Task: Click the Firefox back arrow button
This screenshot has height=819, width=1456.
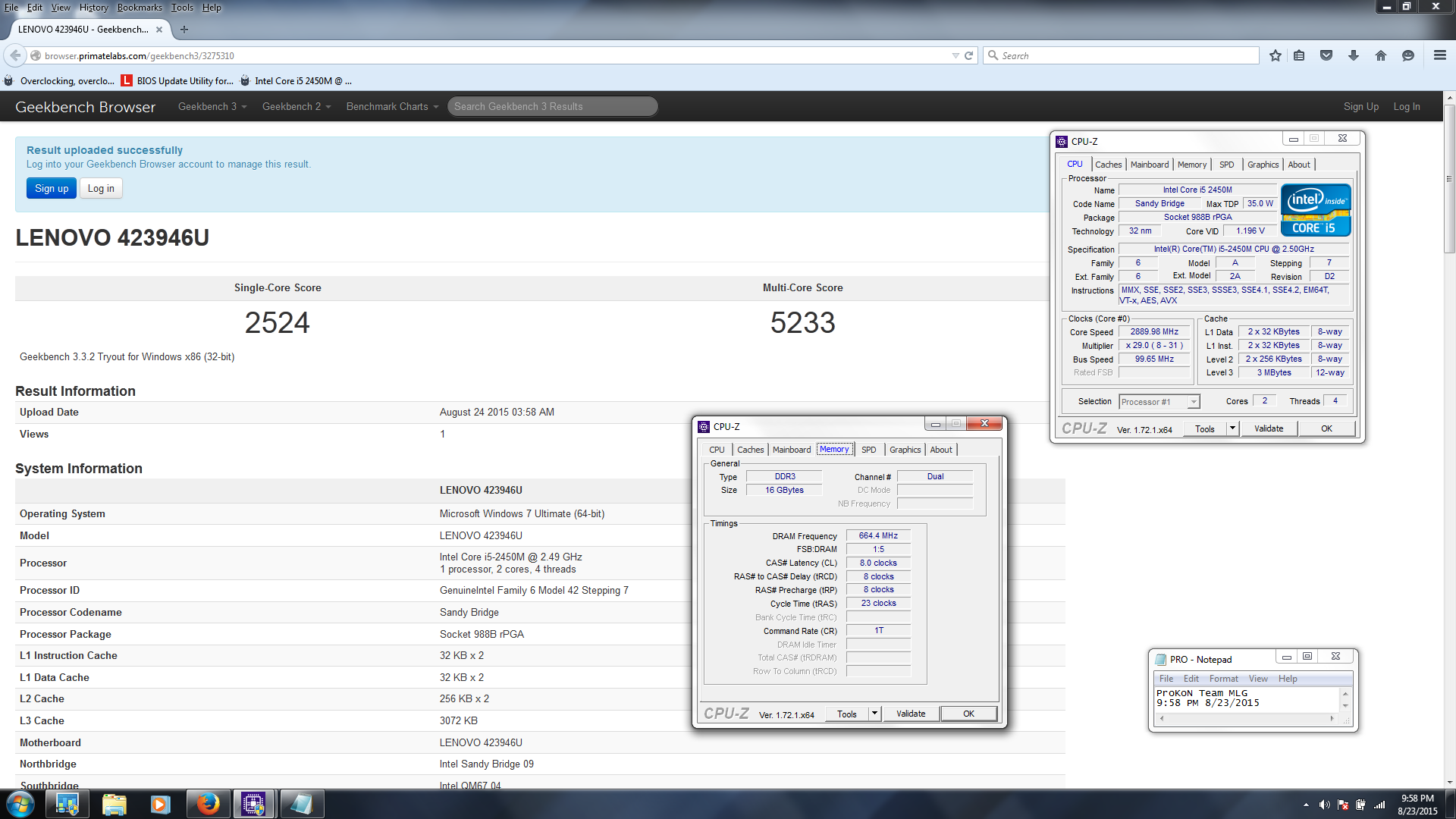Action: point(15,55)
